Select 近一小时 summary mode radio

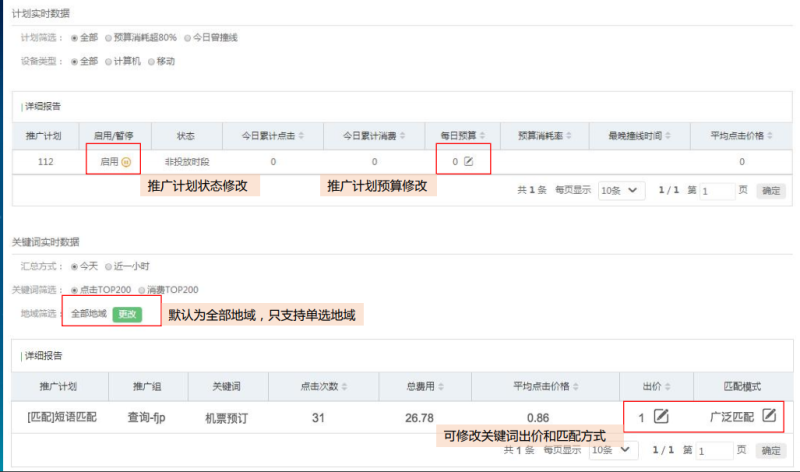(109, 266)
